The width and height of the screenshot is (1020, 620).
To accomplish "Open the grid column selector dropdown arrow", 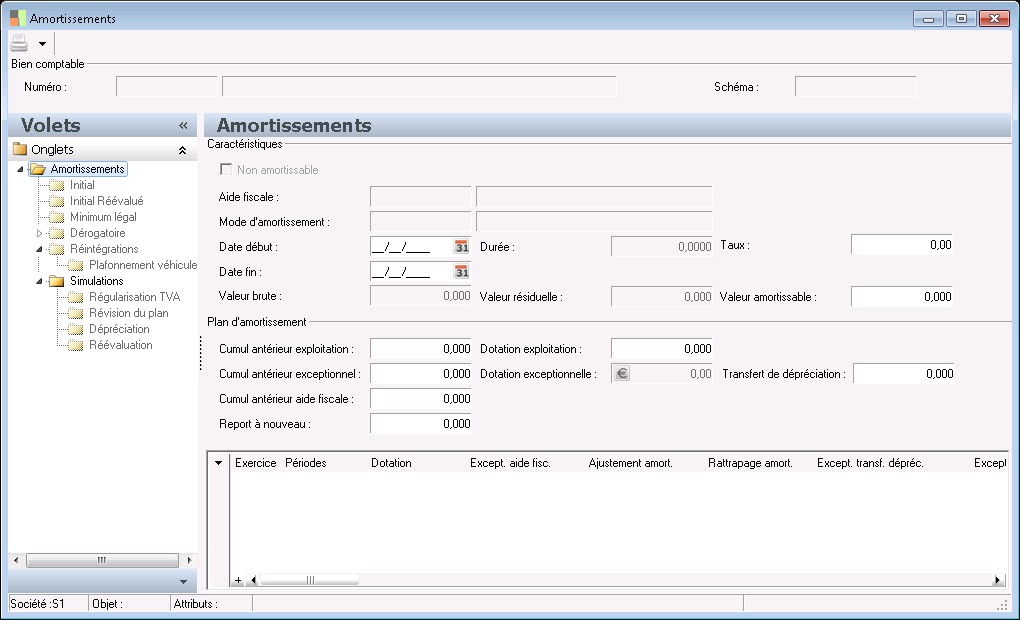I will coord(219,463).
